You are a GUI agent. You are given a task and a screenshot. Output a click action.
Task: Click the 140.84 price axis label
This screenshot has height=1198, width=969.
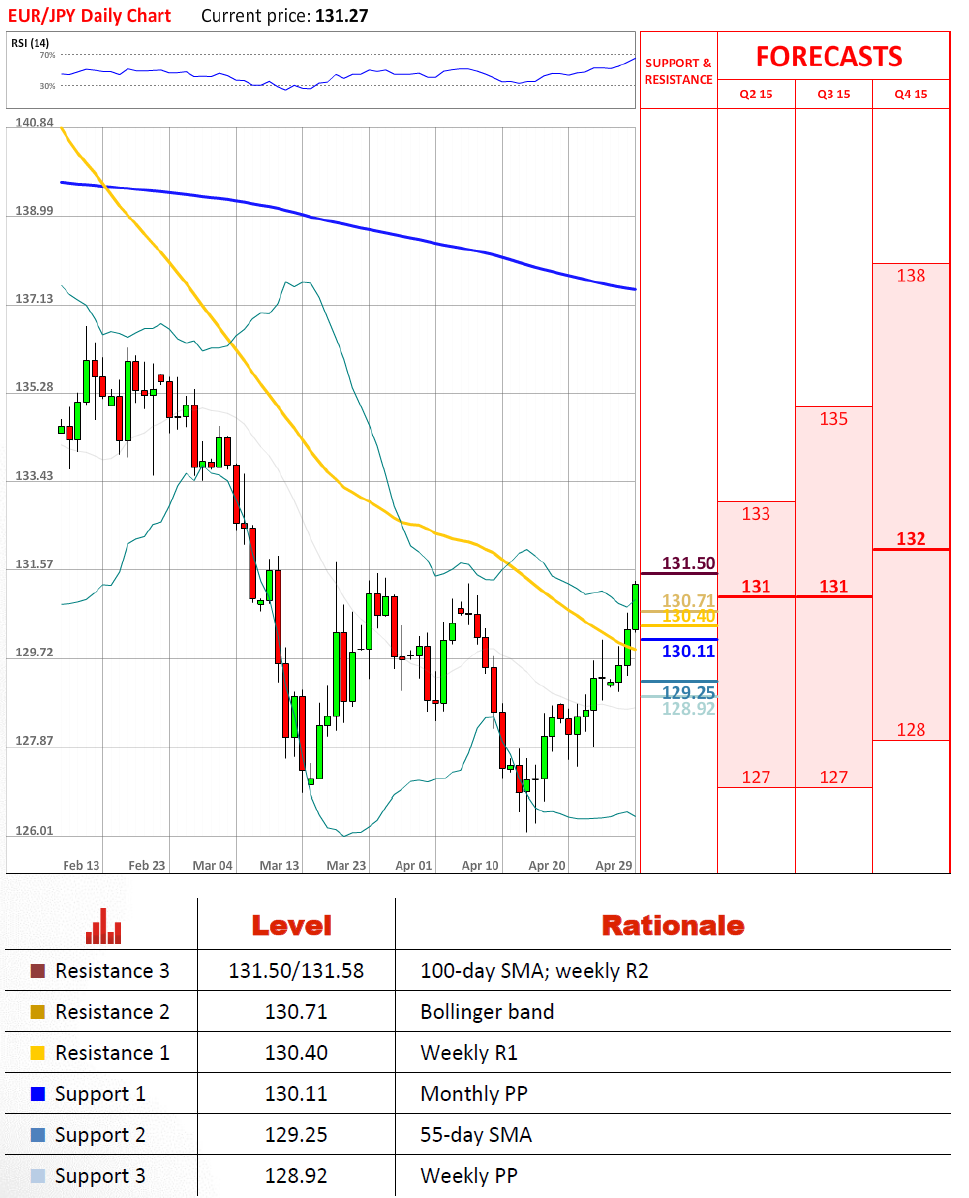pyautogui.click(x=34, y=122)
